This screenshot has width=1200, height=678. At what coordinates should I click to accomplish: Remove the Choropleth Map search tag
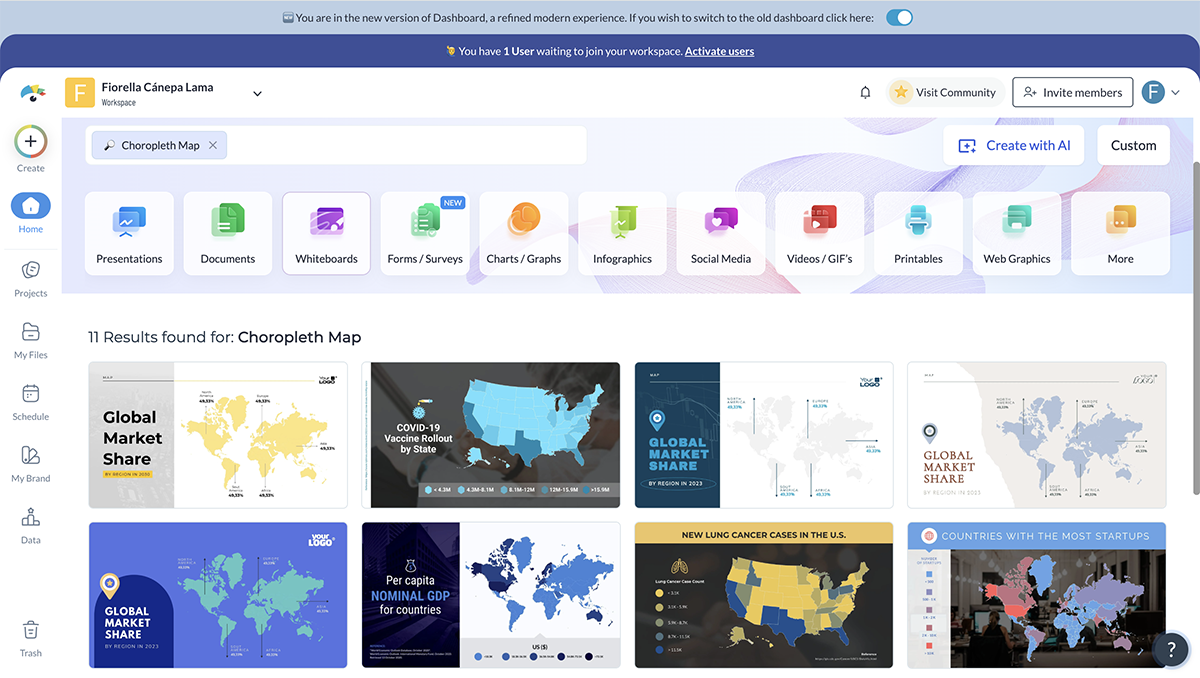(x=212, y=144)
